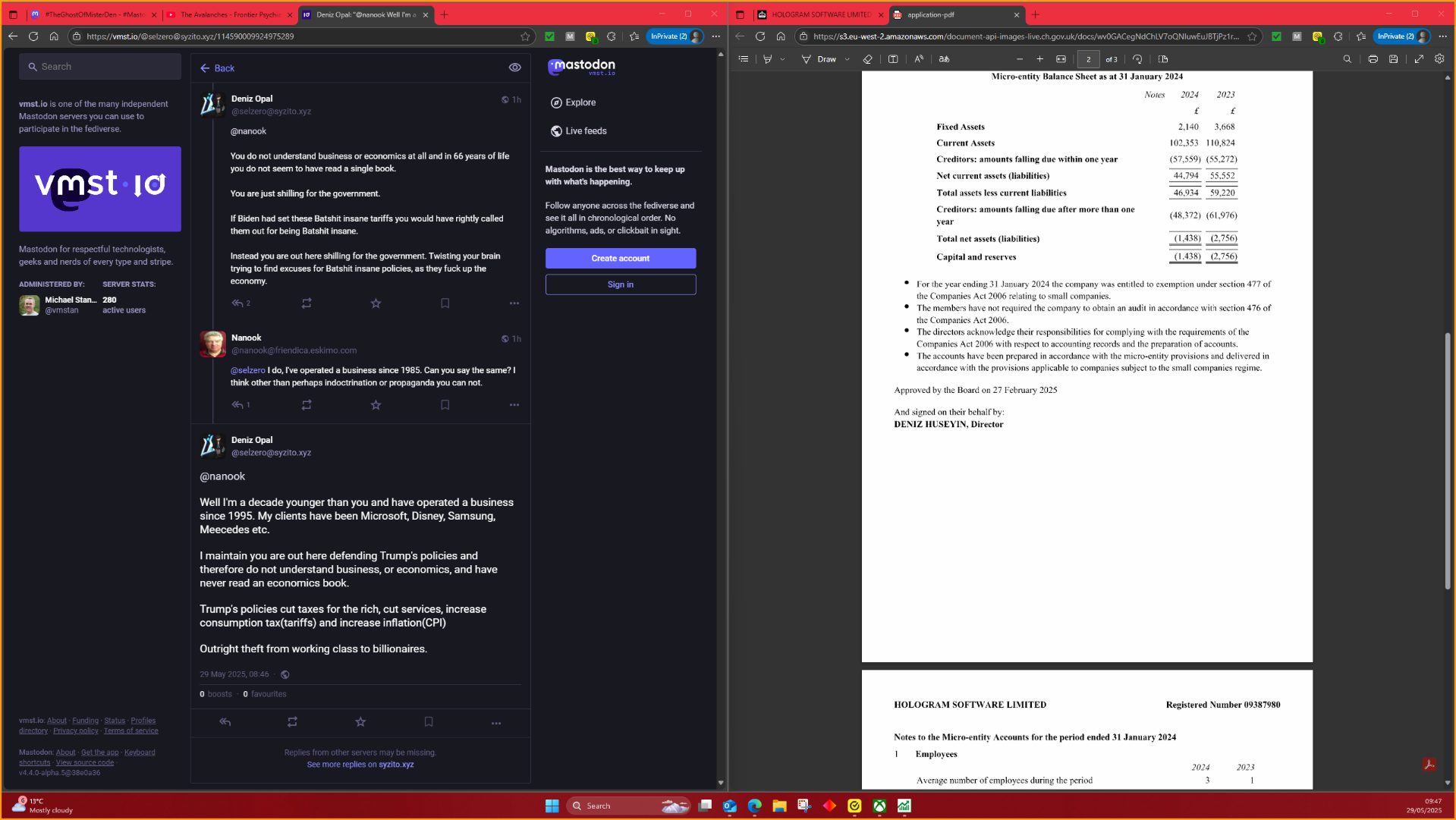This screenshot has width=1456, height=820.
Task: Switch to the HOLOGRAM SOFTWARE LIMITED tab
Action: [820, 14]
